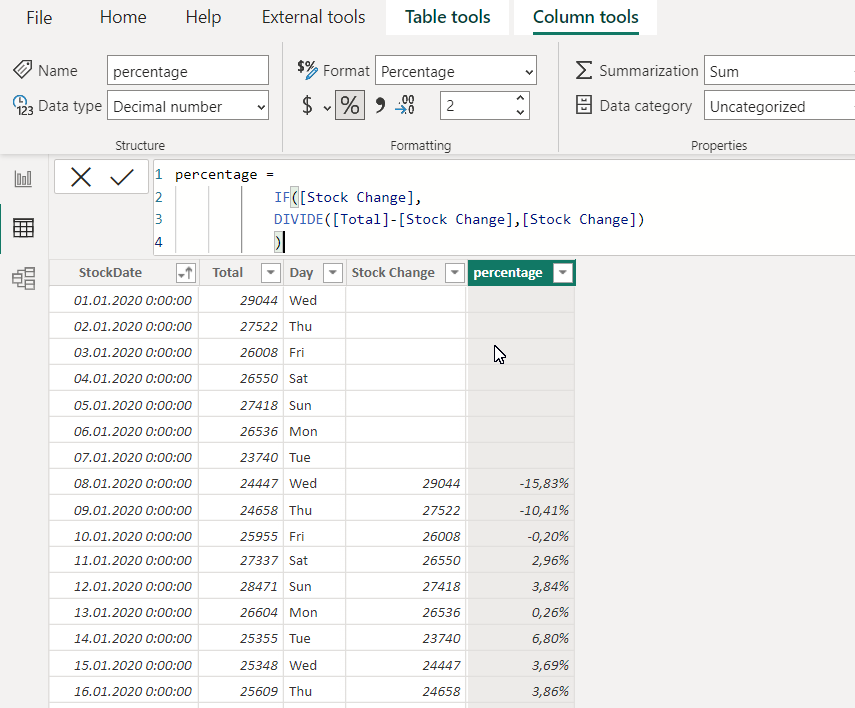855x708 pixels.
Task: Click the Summarization sigma icon
Action: click(584, 70)
